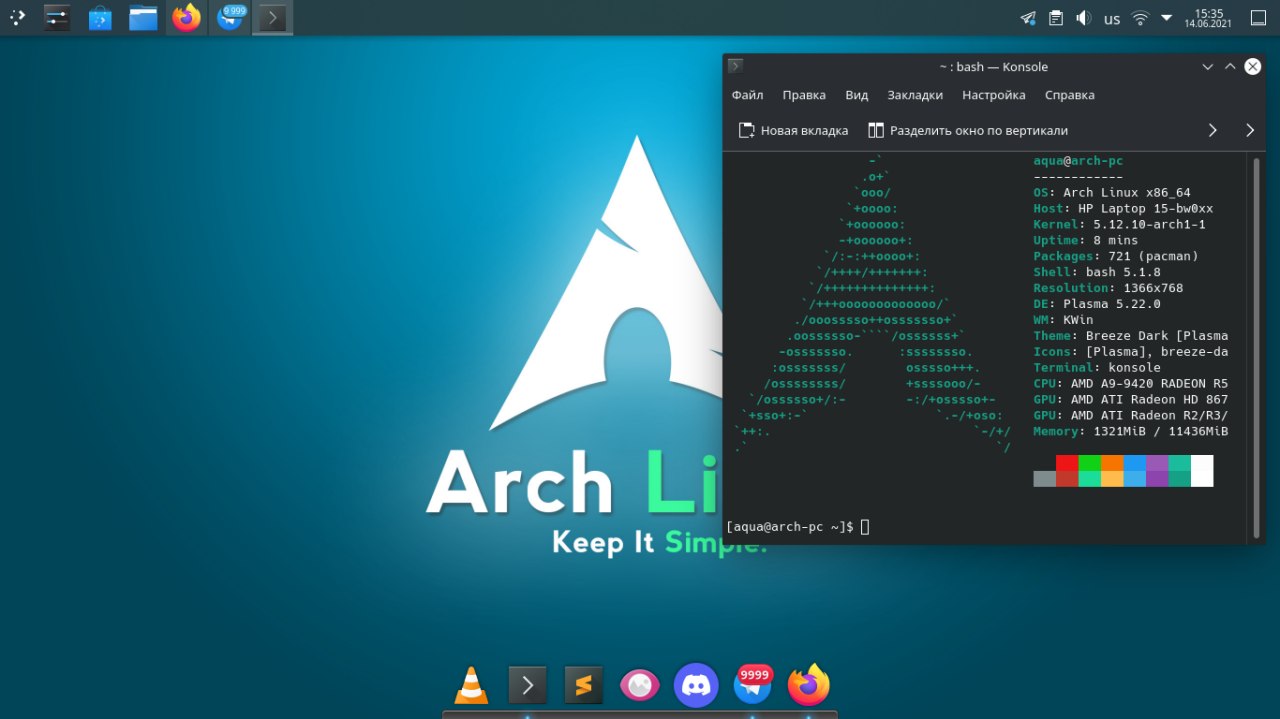This screenshot has height=719, width=1280.
Task: Select the Konsole entry in the top panel
Action: pos(272,18)
